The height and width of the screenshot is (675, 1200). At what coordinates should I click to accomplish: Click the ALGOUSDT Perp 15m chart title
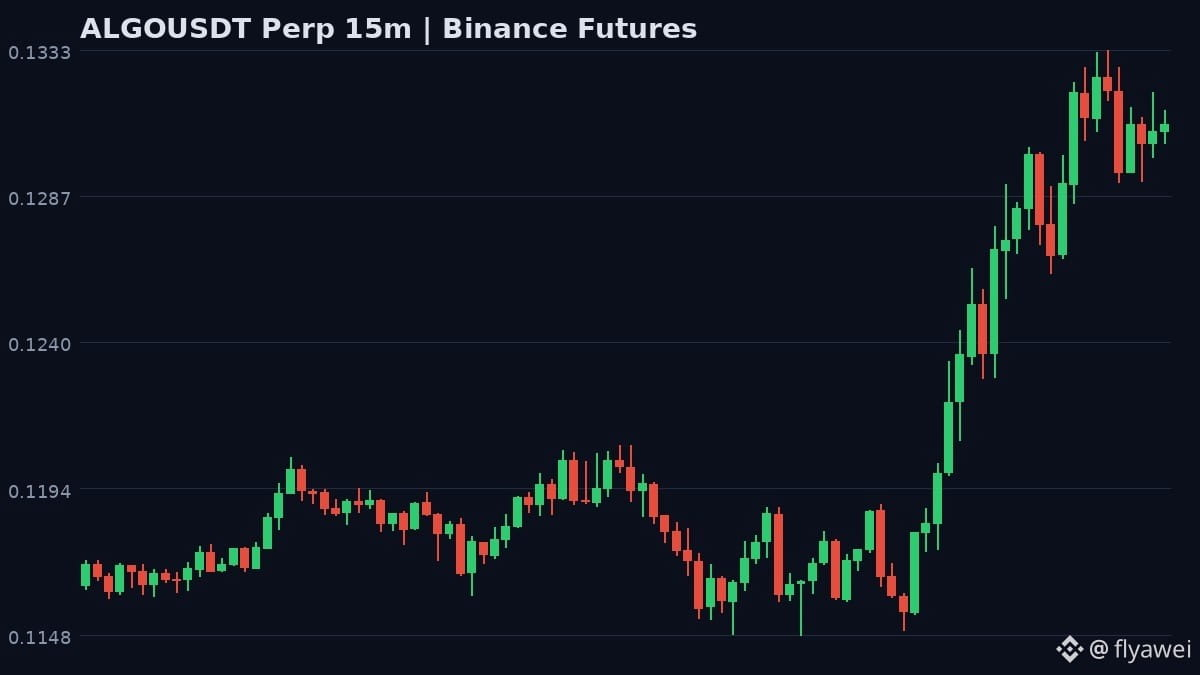(x=246, y=28)
